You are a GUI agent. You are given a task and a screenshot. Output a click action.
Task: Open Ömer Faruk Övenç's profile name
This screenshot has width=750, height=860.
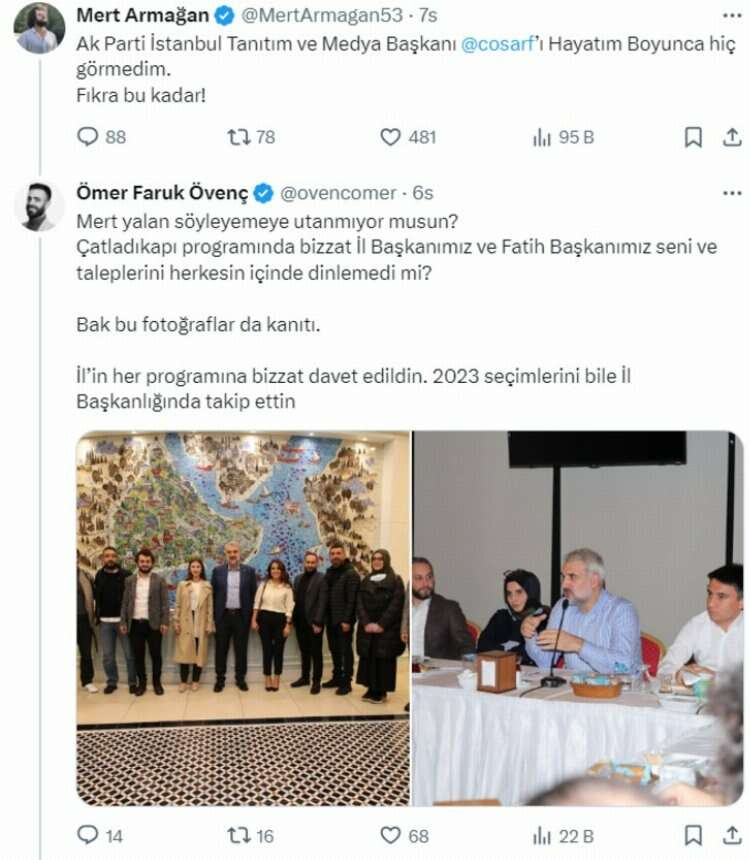(x=162, y=193)
